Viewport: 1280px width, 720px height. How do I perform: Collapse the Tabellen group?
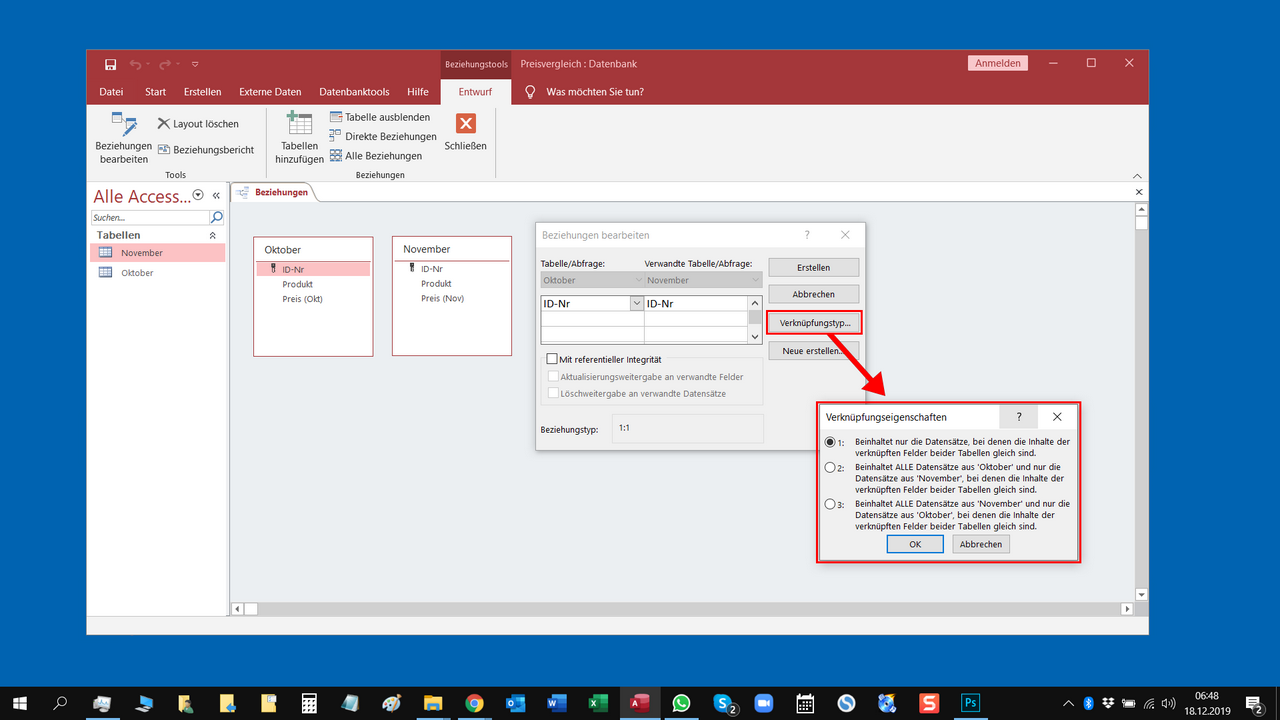(x=212, y=235)
